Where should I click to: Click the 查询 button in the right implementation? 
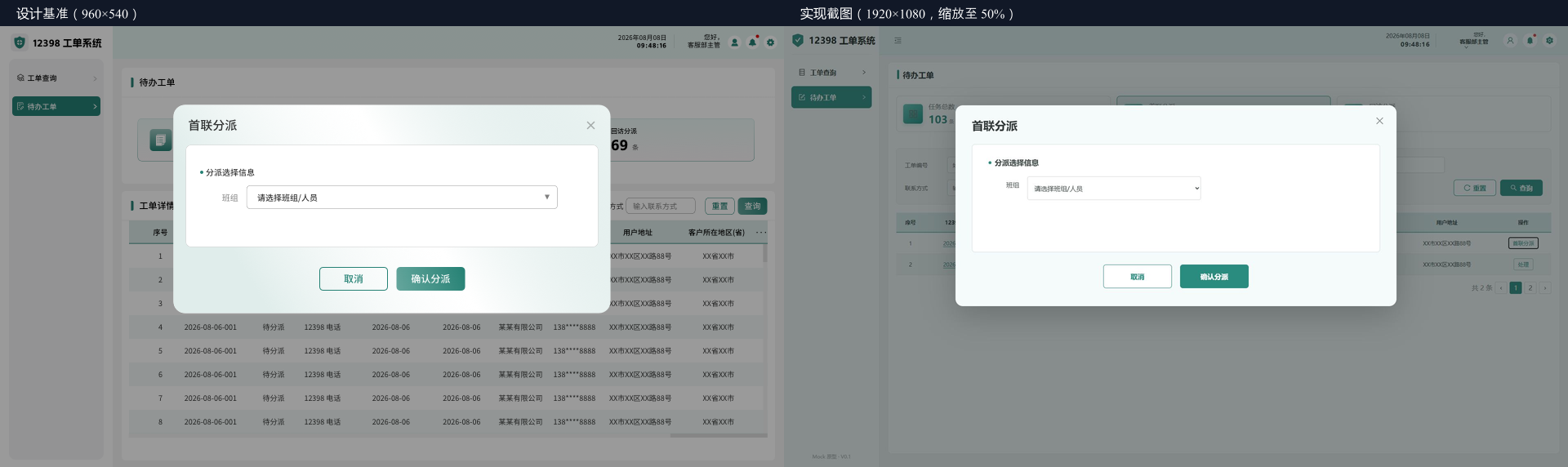click(1521, 188)
